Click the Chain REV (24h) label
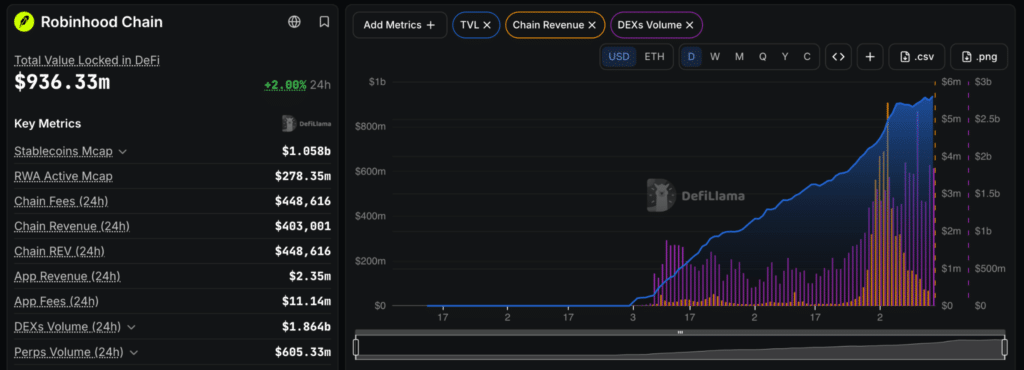Screen dimensions: 1024x370 click(x=59, y=251)
